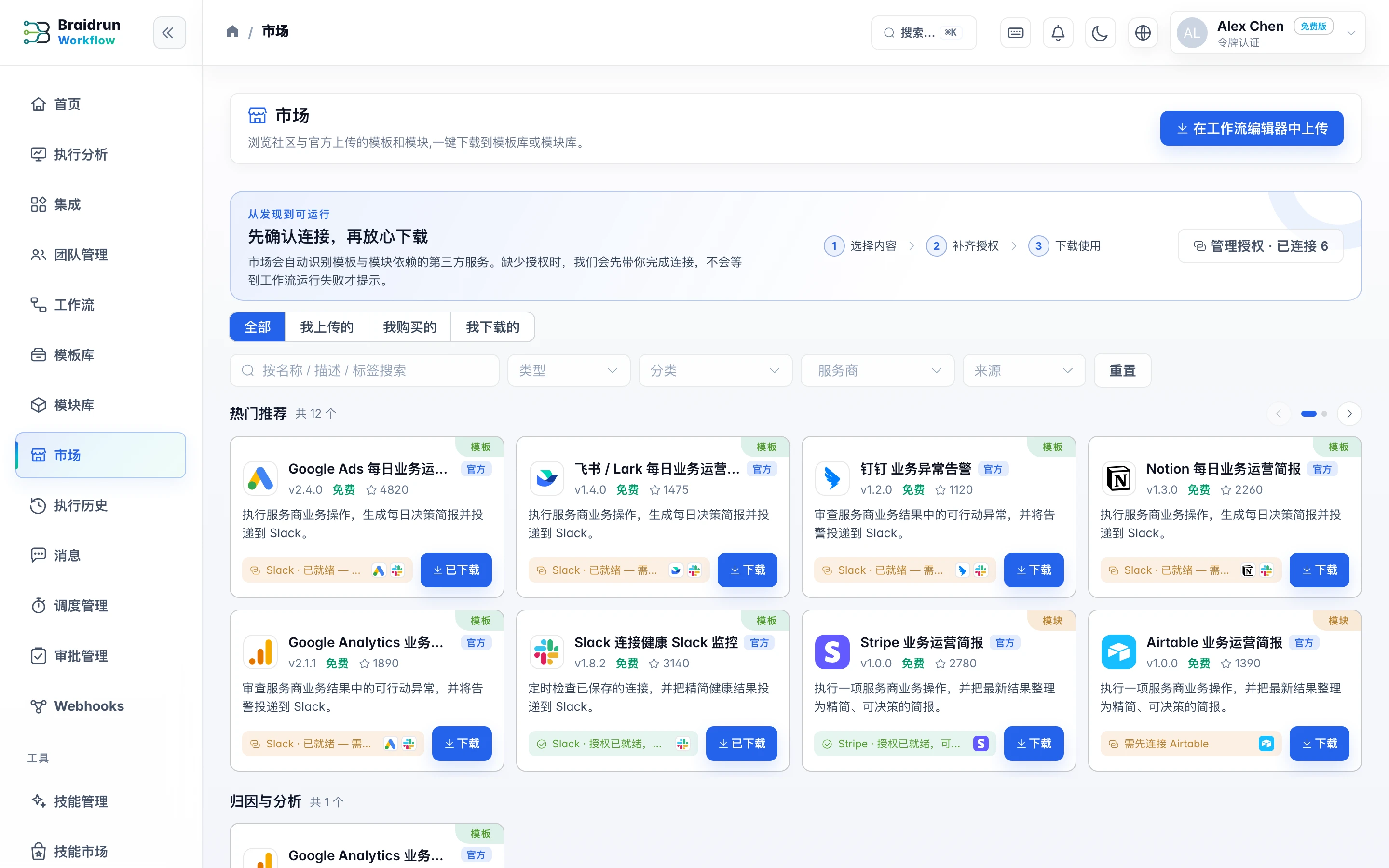This screenshot has height=868, width=1389.
Task: Open 调度管理 sidebar item
Action: click(101, 606)
